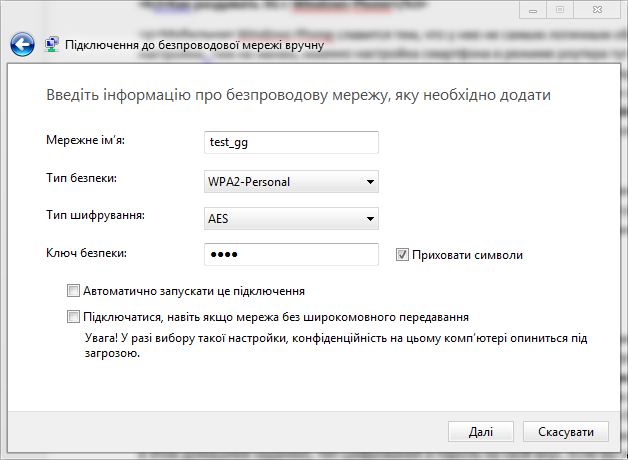Click the 'Тип шифрування:' label text

[x=95, y=214]
